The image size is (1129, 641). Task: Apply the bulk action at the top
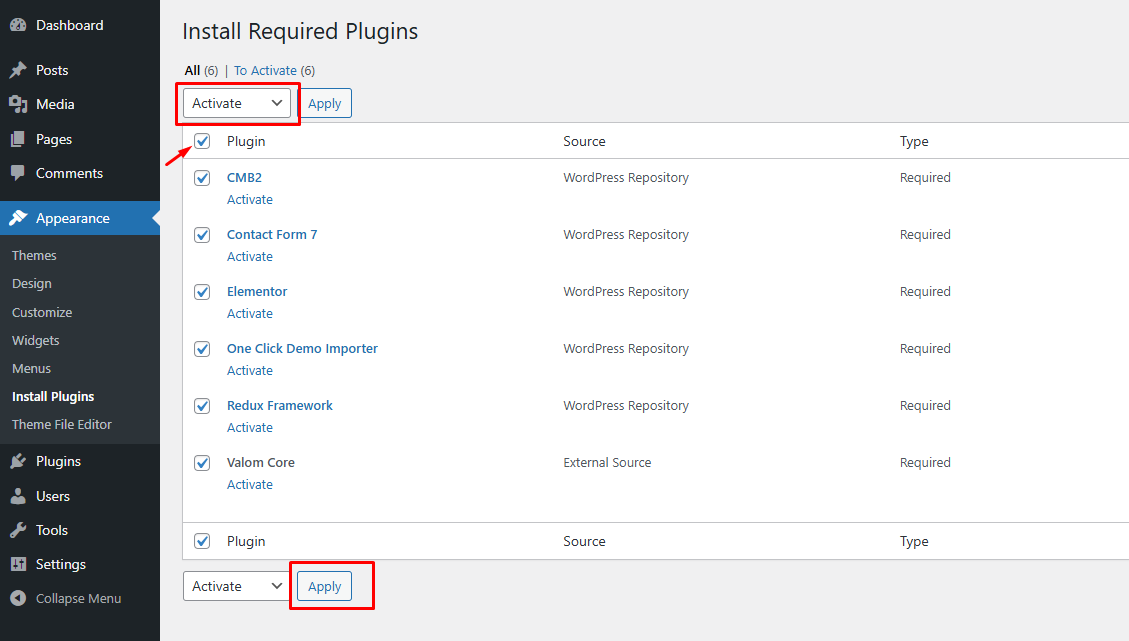click(x=325, y=103)
